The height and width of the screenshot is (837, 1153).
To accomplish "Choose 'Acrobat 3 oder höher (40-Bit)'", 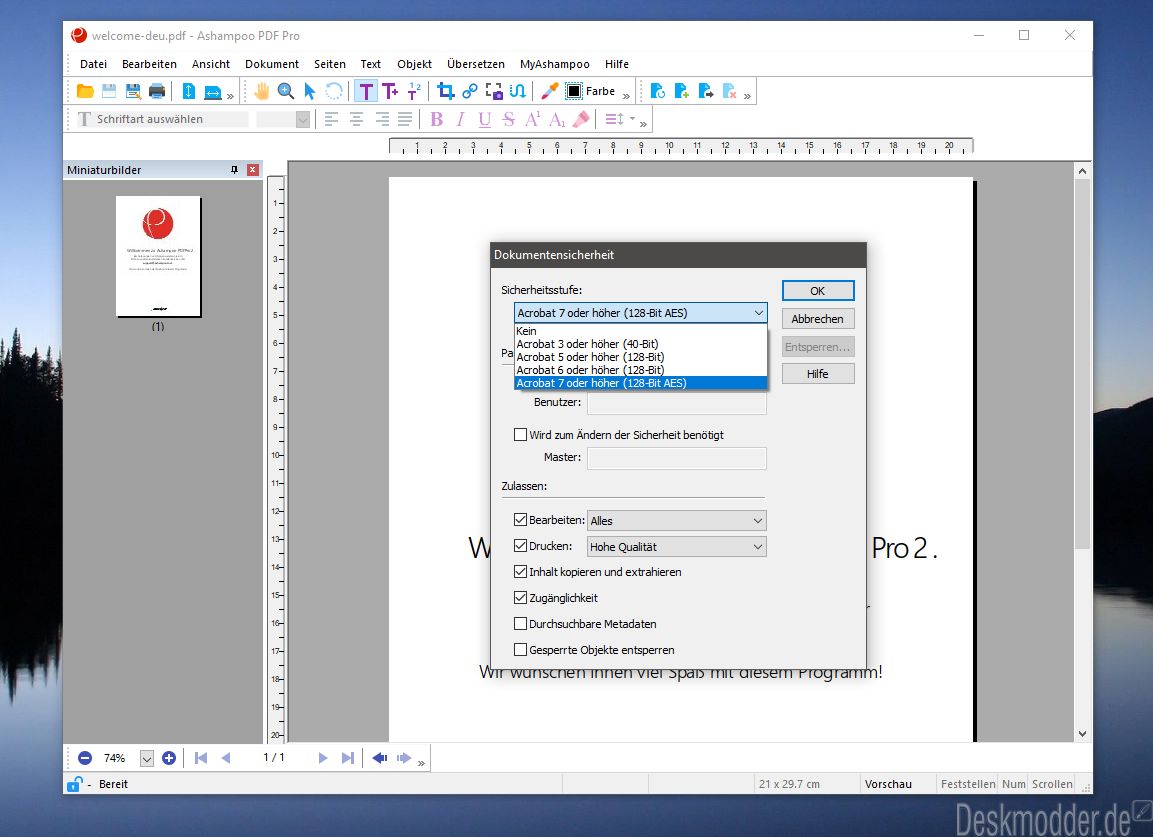I will (x=640, y=344).
